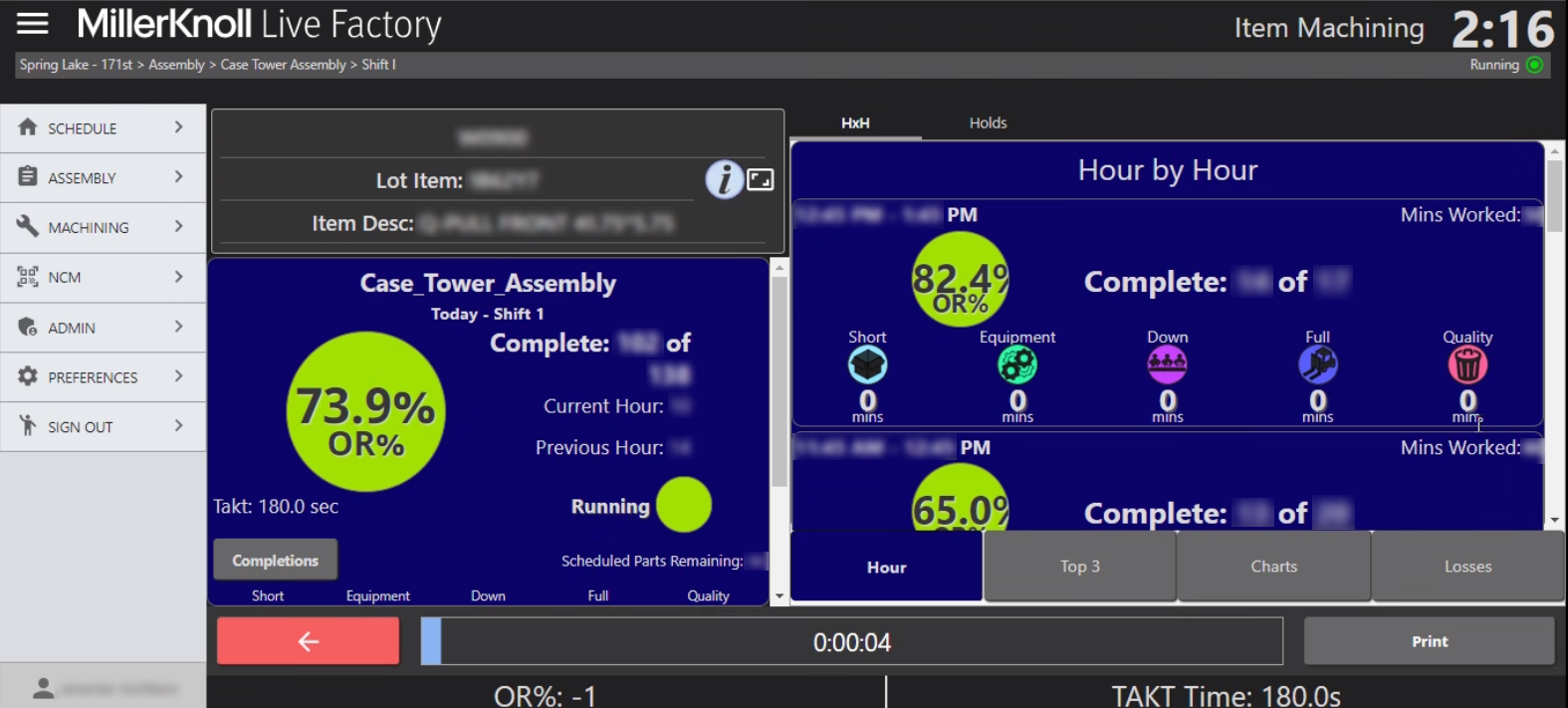Click the Hour by Hour scroll up arrow
1568x708 pixels.
point(1554,150)
